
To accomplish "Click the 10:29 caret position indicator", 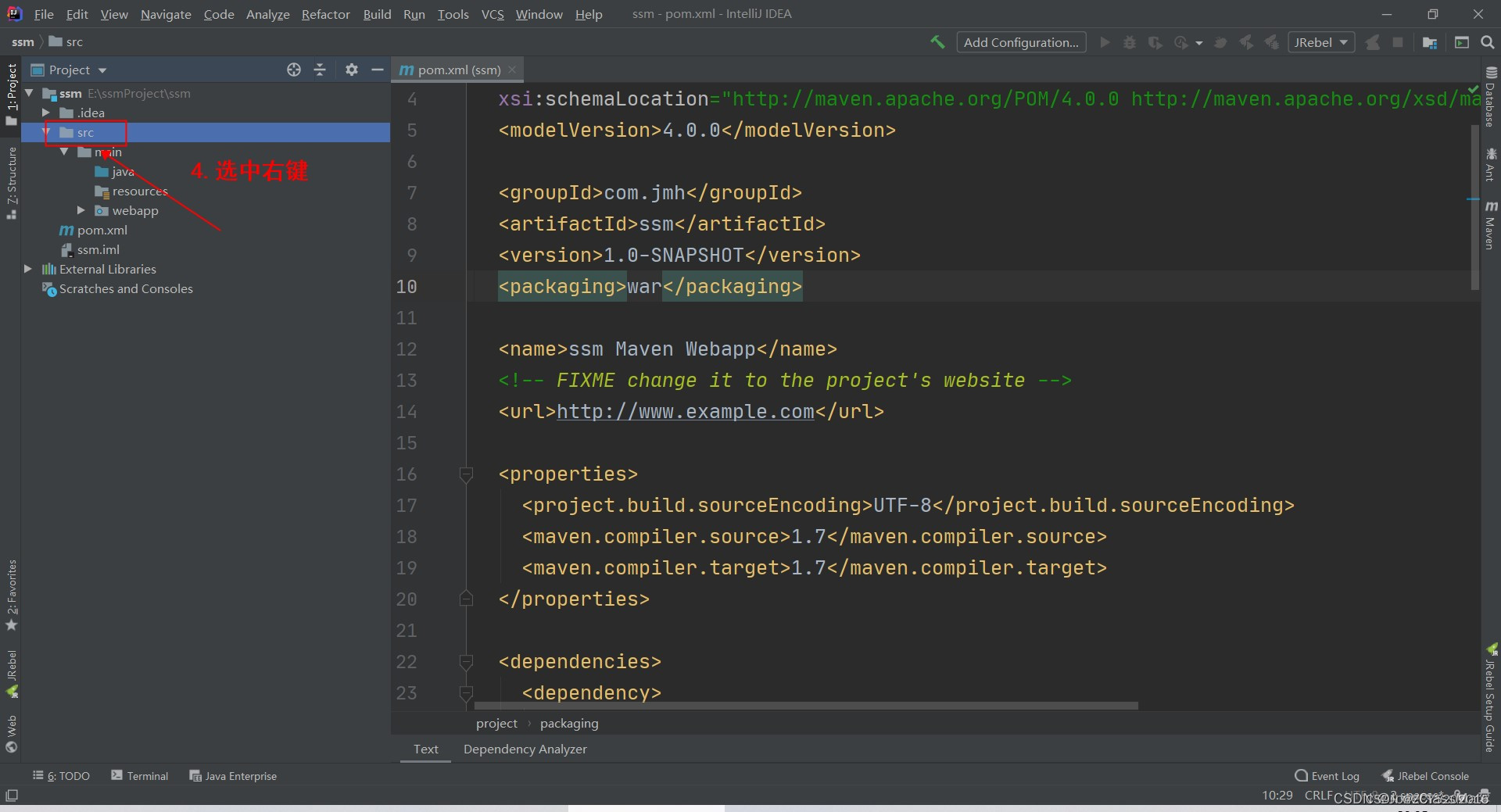I will pyautogui.click(x=1277, y=796).
